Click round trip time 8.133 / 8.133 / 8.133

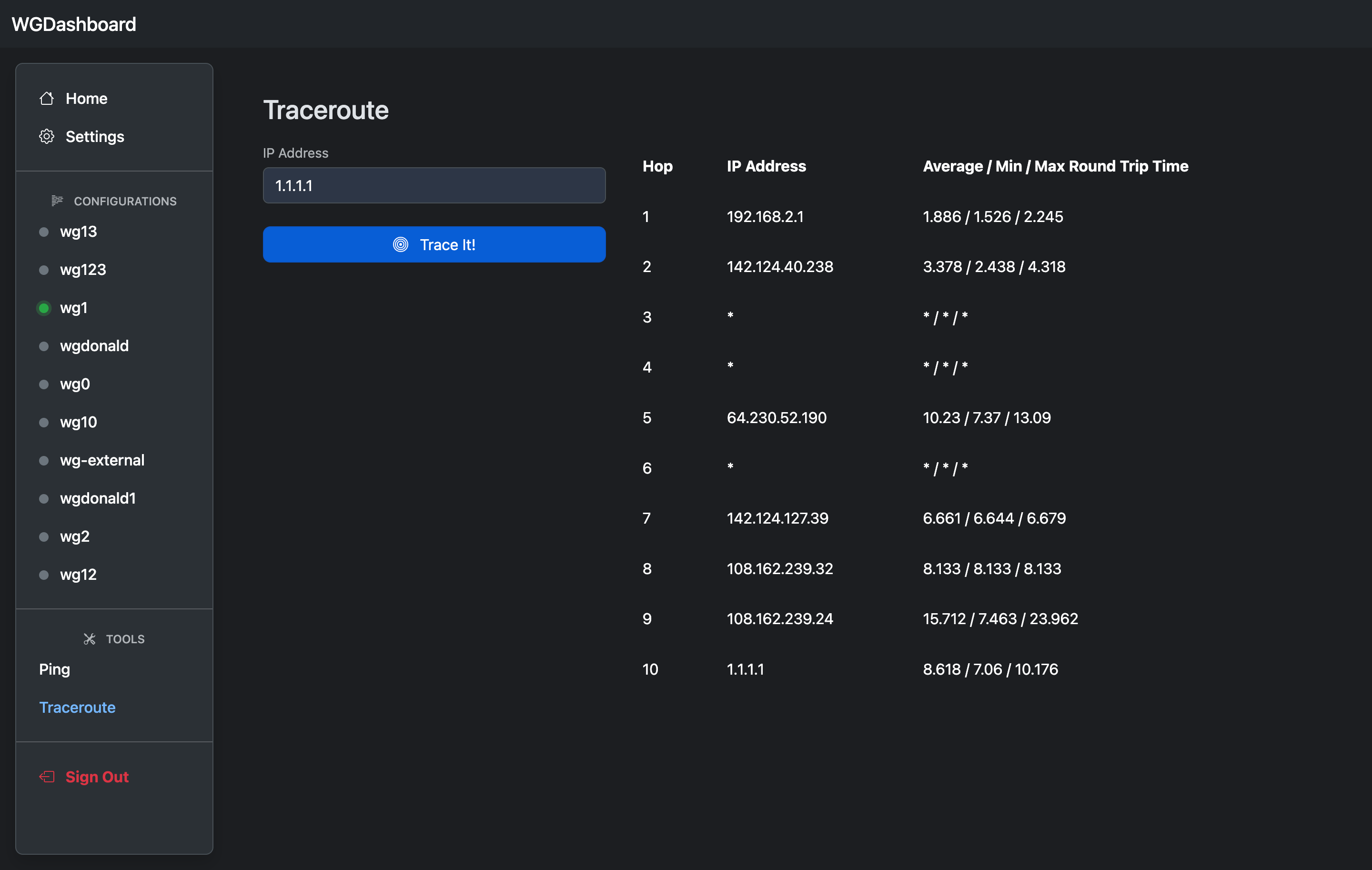click(992, 568)
